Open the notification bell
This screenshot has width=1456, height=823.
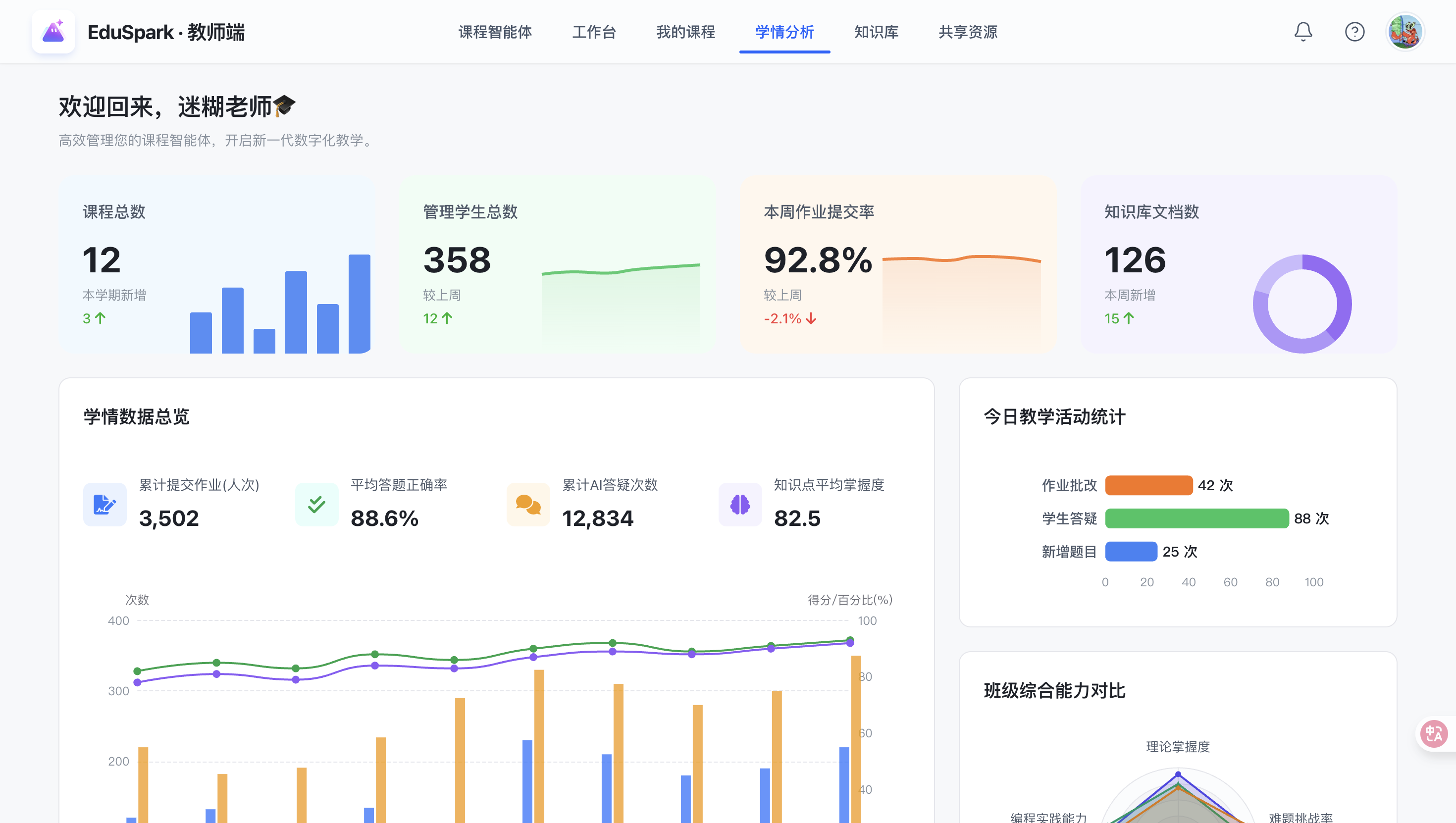pyautogui.click(x=1303, y=32)
